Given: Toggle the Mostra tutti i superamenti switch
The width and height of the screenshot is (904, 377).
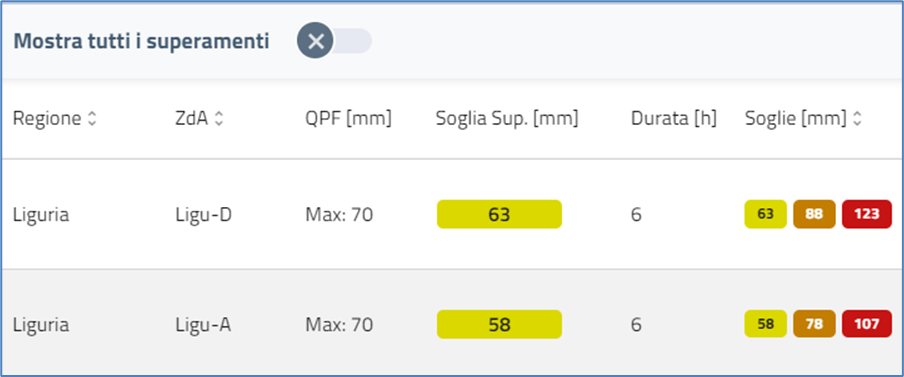Looking at the screenshot, I should [334, 42].
